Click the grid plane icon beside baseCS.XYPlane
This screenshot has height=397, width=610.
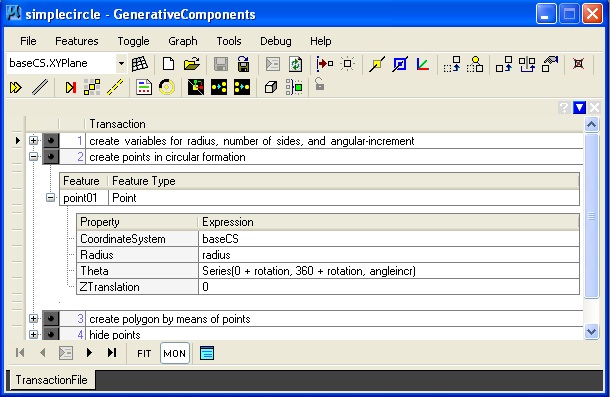[140, 64]
